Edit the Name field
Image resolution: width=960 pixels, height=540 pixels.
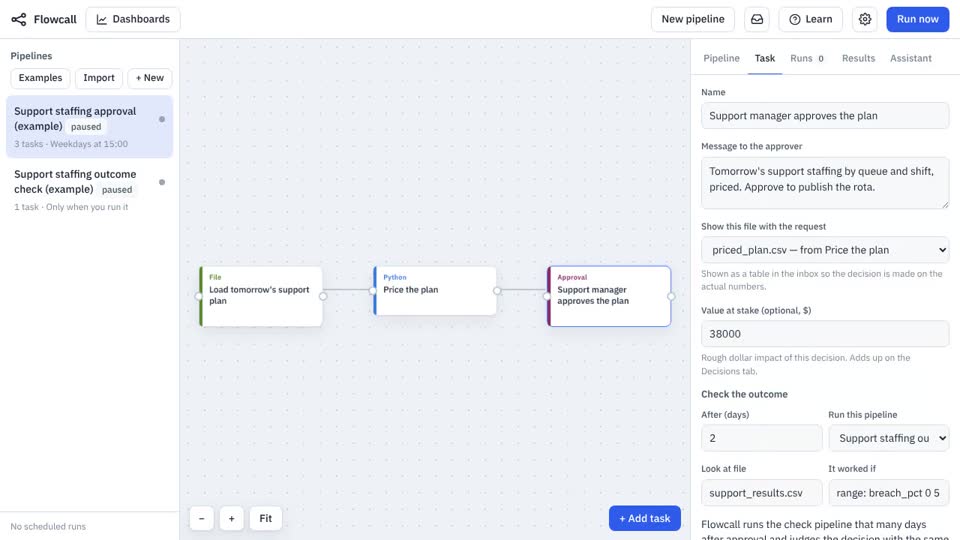point(825,116)
